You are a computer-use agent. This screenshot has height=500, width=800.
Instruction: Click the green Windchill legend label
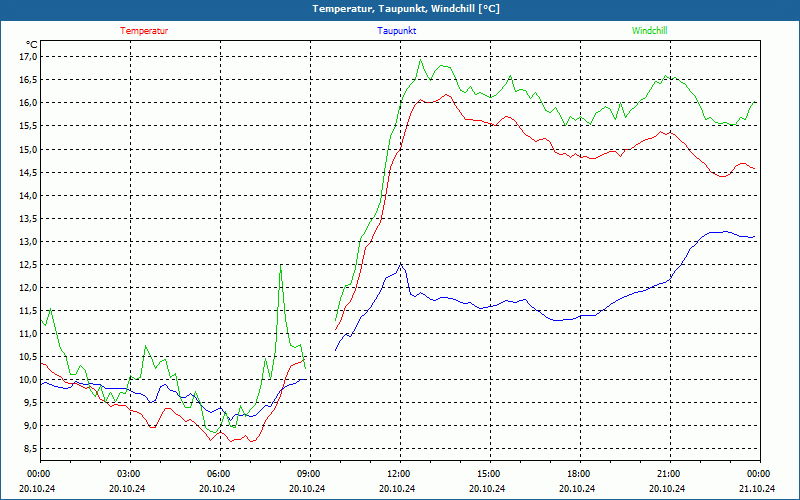click(649, 31)
